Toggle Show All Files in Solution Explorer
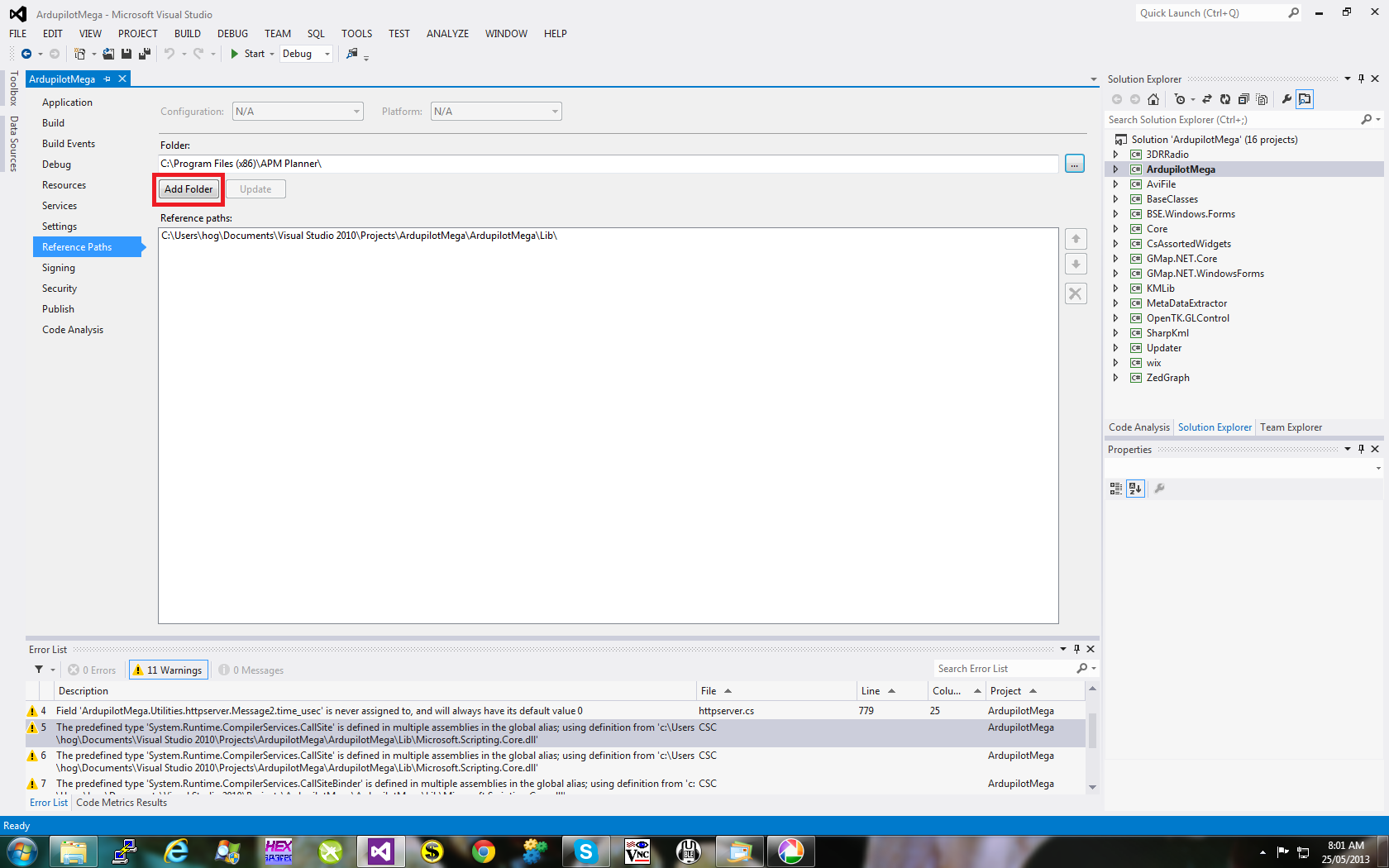The width and height of the screenshot is (1389, 868). (x=1262, y=99)
